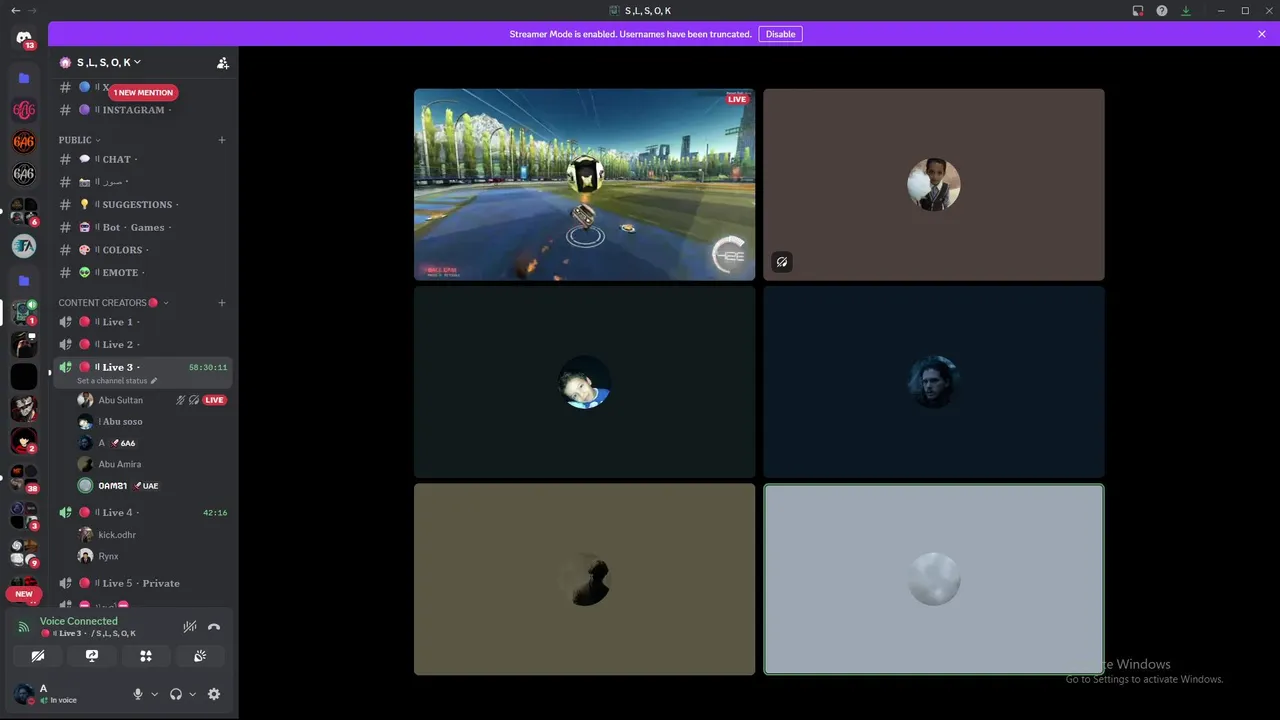Screen dimensions: 1280x720
Task: Add a channel to CONTENT CREATORS category
Action: (222, 303)
